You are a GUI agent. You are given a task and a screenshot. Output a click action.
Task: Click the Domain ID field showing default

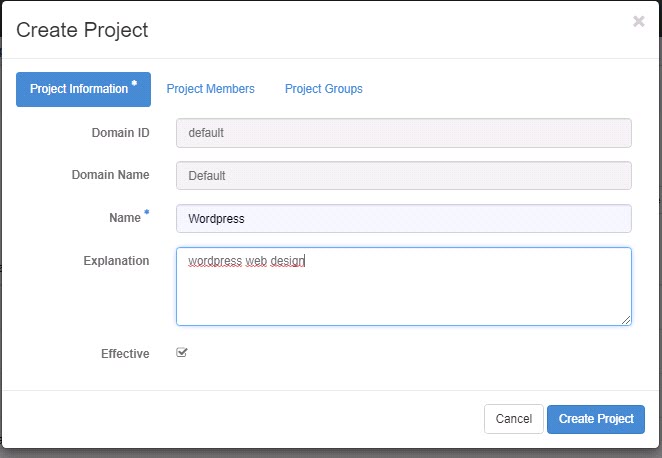404,133
